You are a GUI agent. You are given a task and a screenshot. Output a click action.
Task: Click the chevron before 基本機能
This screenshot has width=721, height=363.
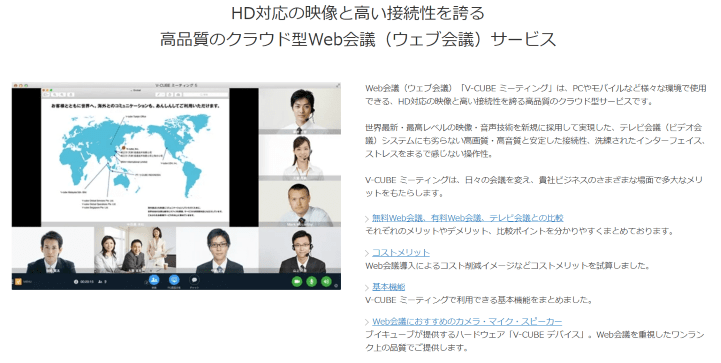(367, 288)
